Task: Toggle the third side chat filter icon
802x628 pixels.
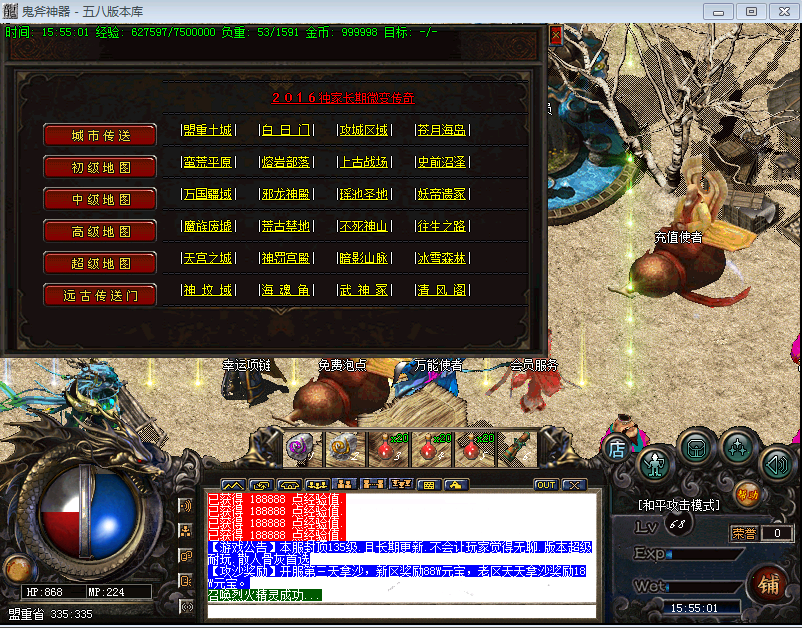Action: [x=186, y=556]
